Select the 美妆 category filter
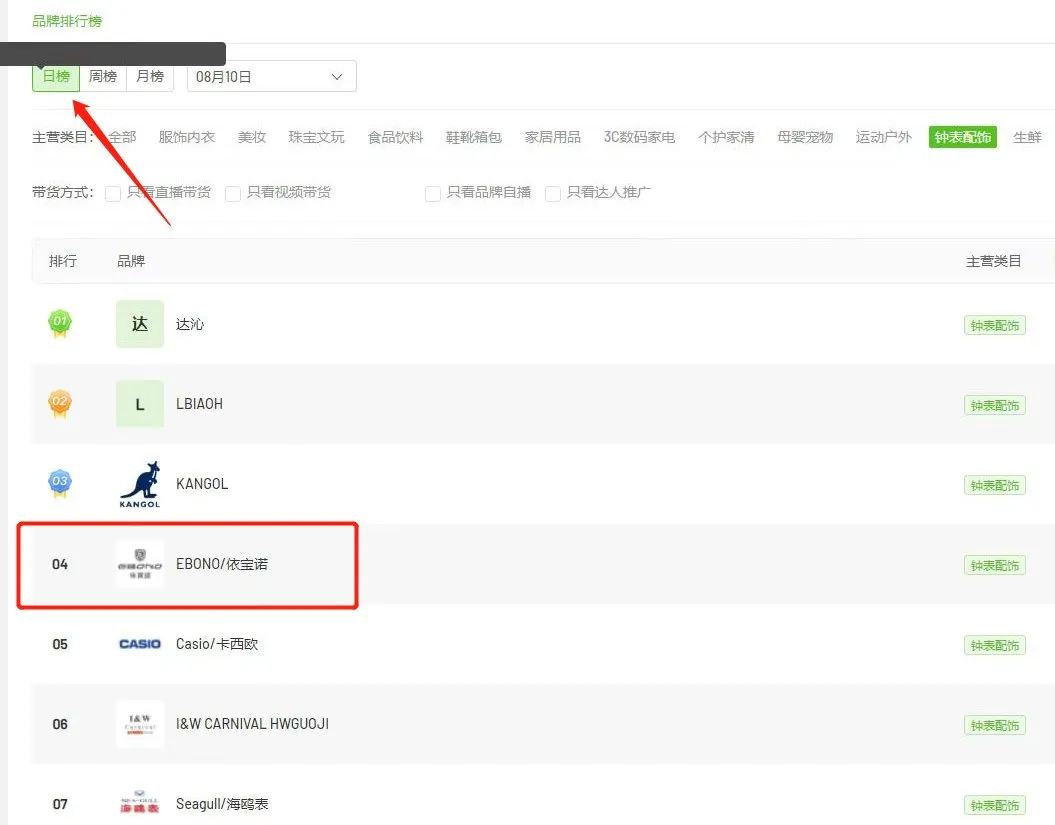Viewport: 1055px width, 825px height. pos(252,137)
